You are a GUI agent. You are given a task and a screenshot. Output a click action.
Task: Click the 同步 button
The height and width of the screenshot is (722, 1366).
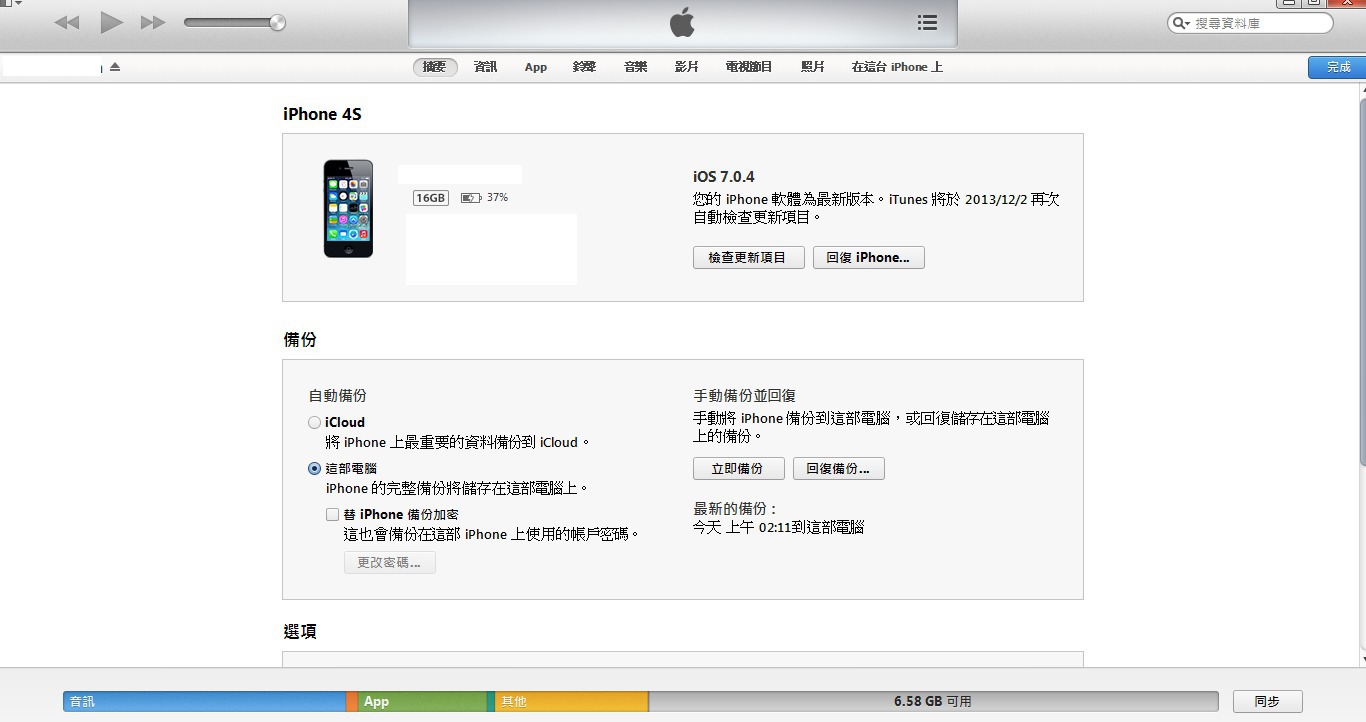[x=1267, y=701]
